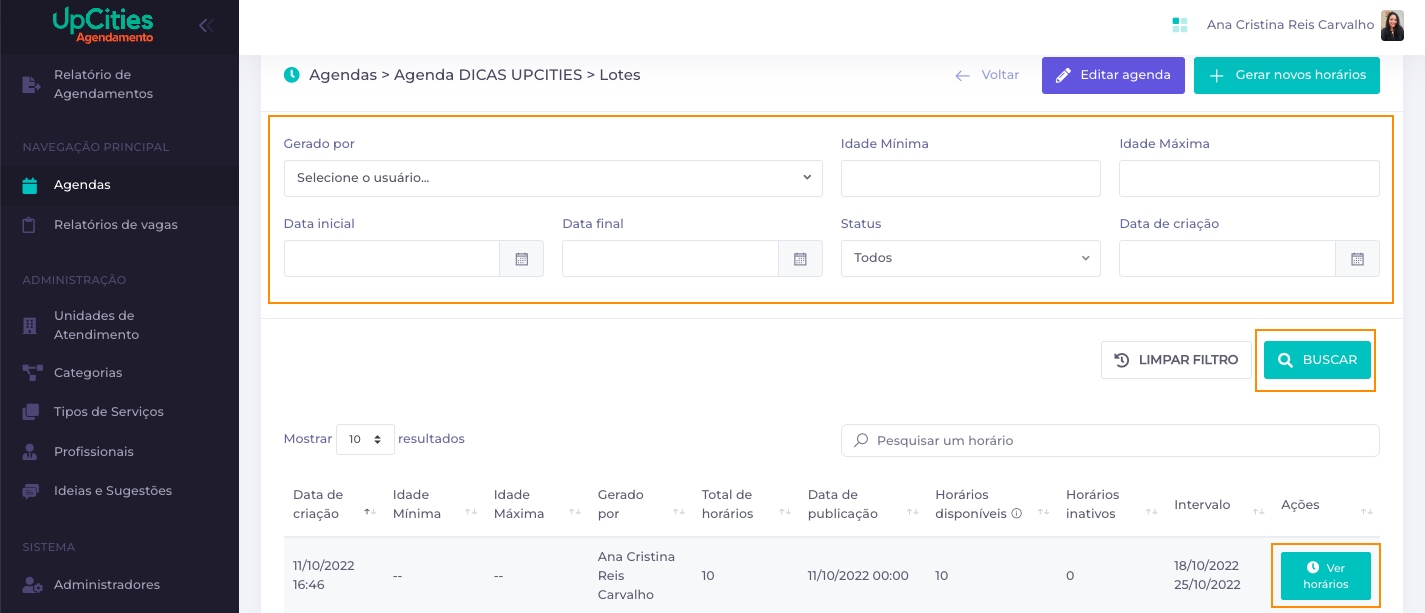1425x613 pixels.
Task: Click the Voltar back link
Action: (x=987, y=75)
